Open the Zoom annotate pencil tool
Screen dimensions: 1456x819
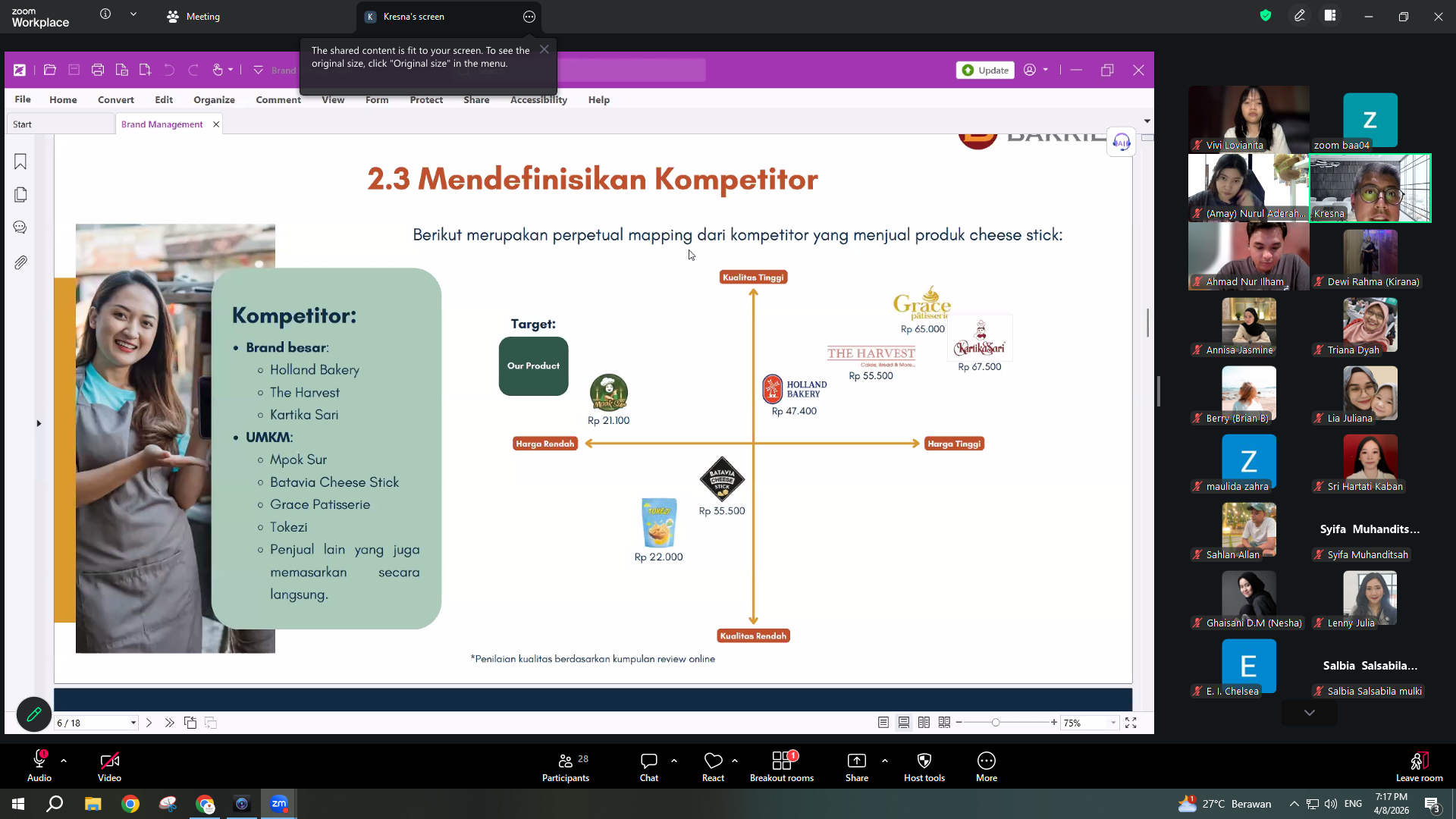pos(1300,15)
